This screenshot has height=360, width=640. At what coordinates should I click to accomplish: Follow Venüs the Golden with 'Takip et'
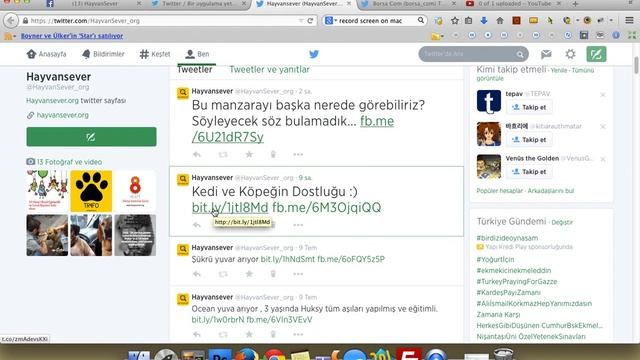click(529, 172)
